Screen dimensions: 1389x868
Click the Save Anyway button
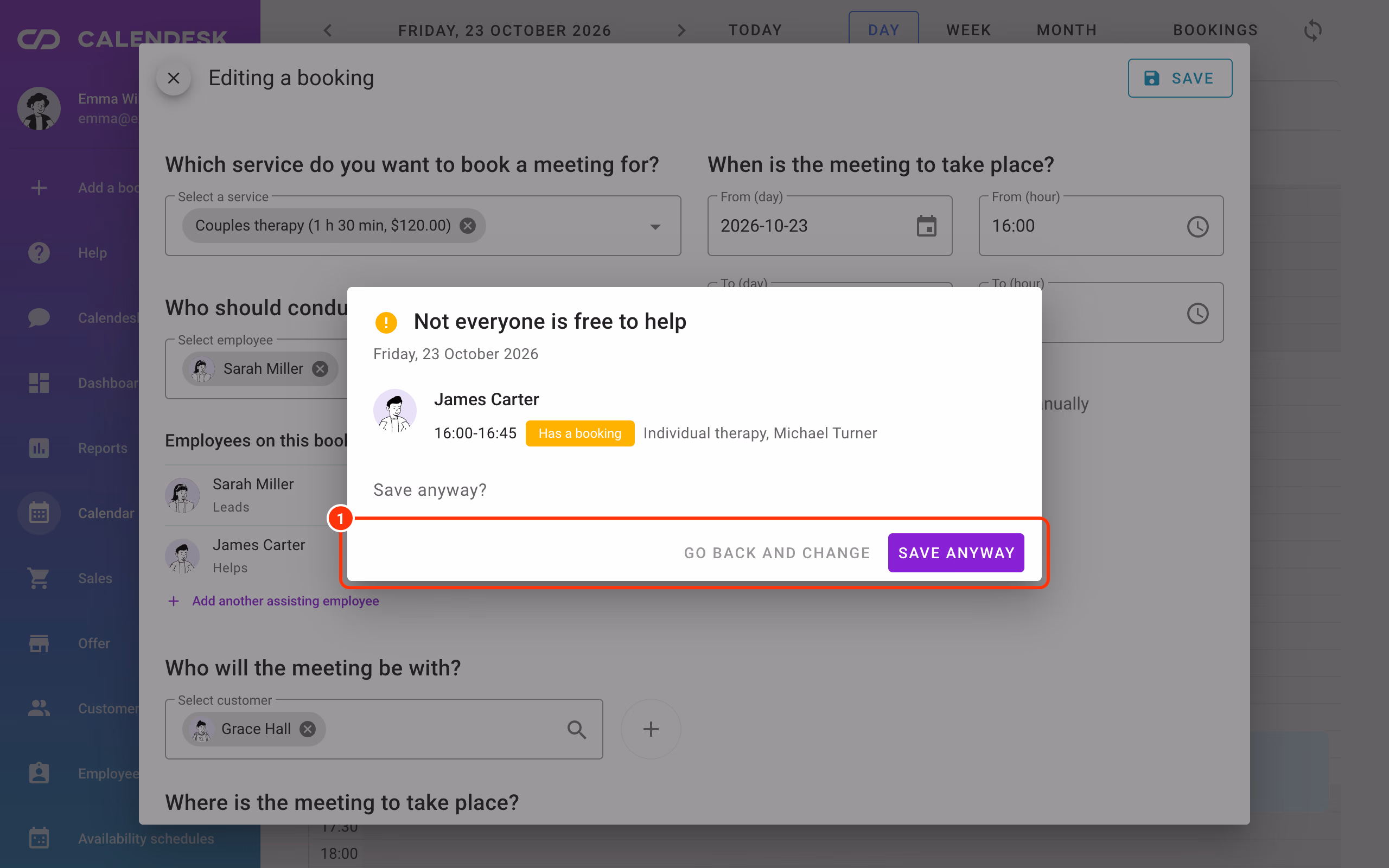955,553
